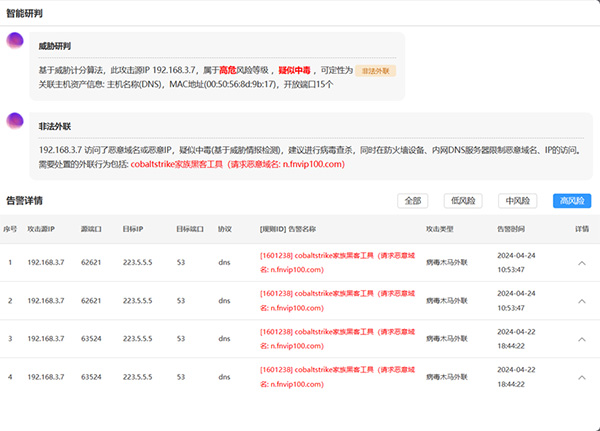Click the purple avatar beside 非法外联 section
The width and height of the screenshot is (600, 431).
(15, 121)
